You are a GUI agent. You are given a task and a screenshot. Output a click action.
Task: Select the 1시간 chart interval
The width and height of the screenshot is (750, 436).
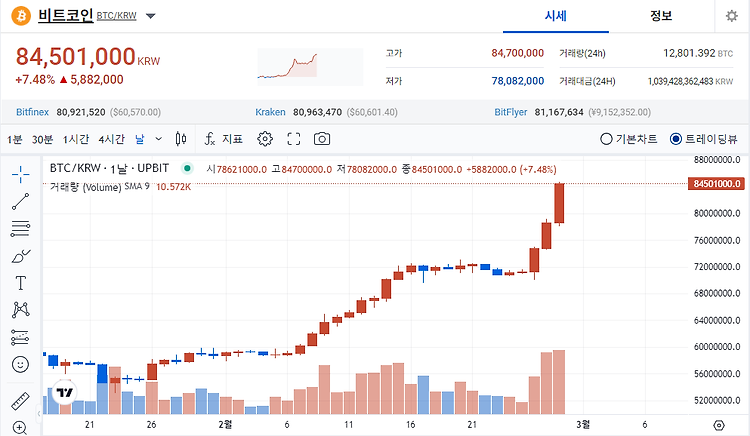[76, 139]
